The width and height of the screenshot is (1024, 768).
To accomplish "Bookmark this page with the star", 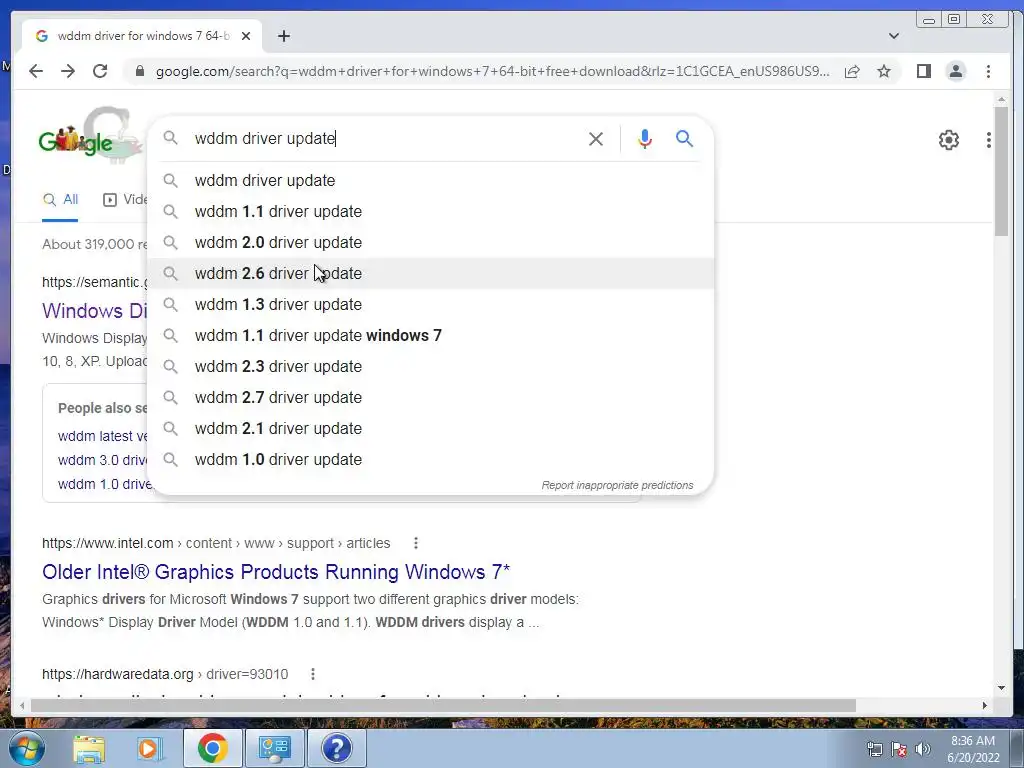I will click(x=884, y=71).
